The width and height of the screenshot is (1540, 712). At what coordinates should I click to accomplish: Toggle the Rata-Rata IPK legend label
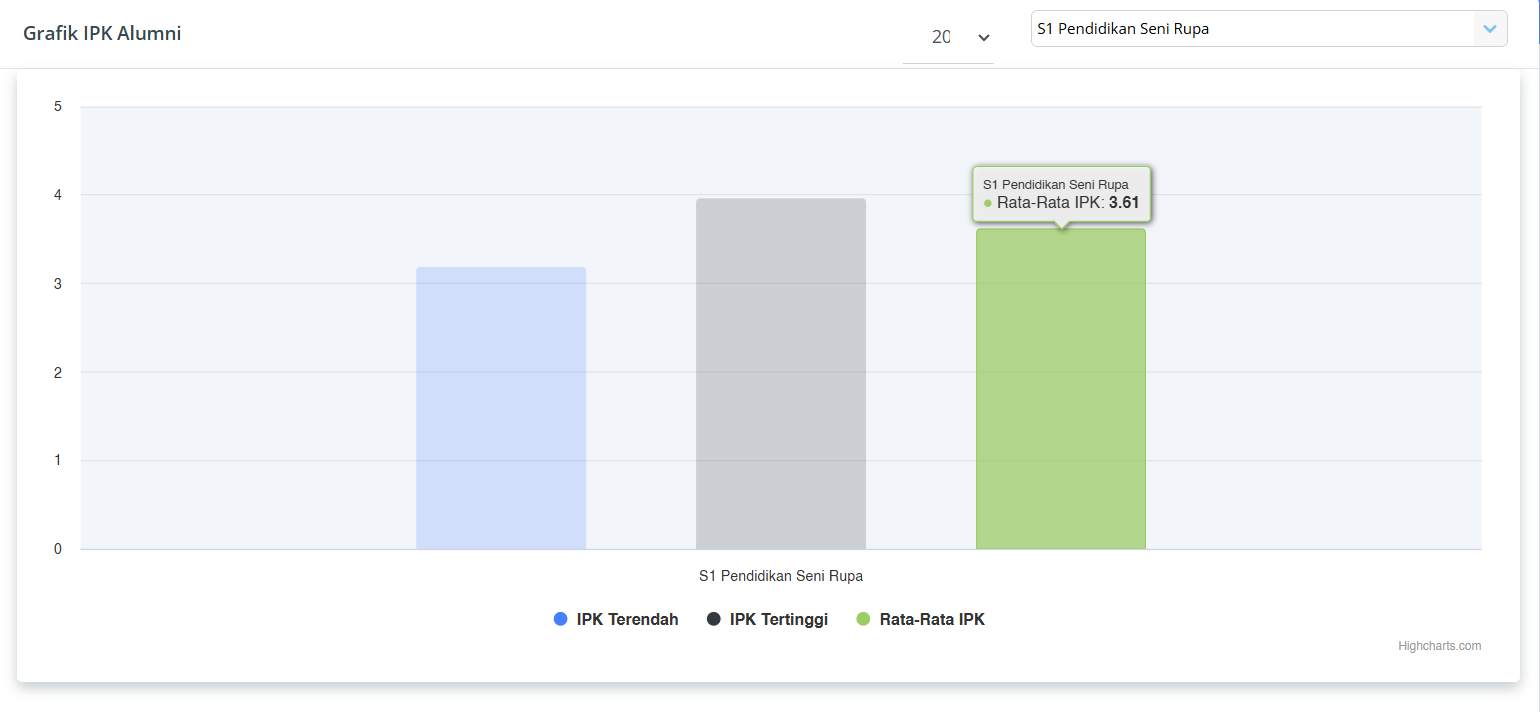(932, 620)
